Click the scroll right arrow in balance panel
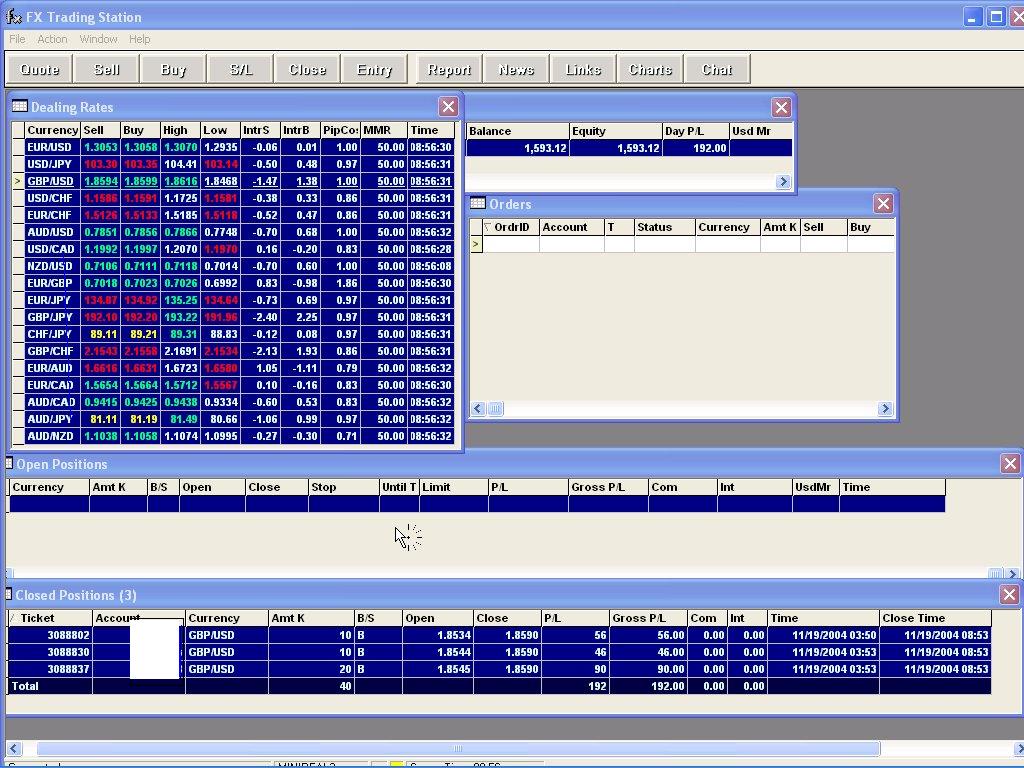Viewport: 1024px width, 768px height. (x=783, y=182)
